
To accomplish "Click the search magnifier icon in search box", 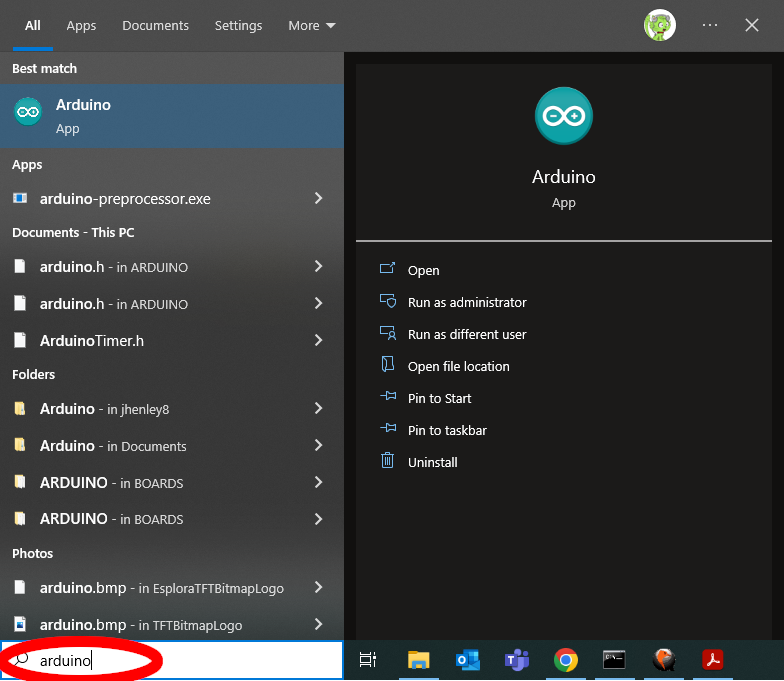I will click(21, 660).
